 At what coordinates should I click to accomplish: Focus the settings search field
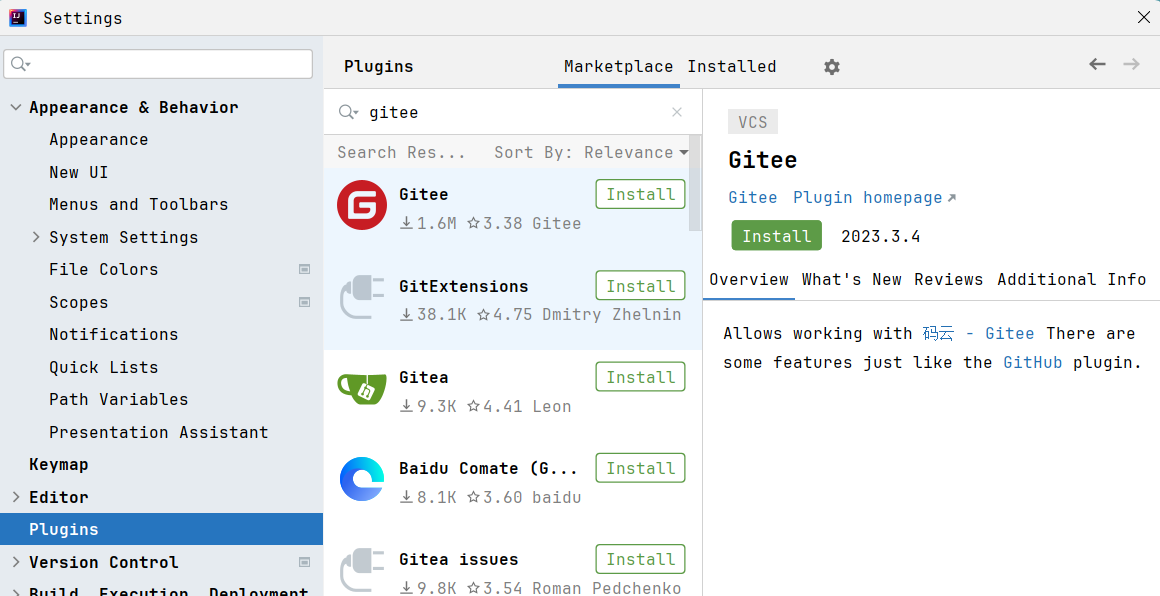pos(158,64)
